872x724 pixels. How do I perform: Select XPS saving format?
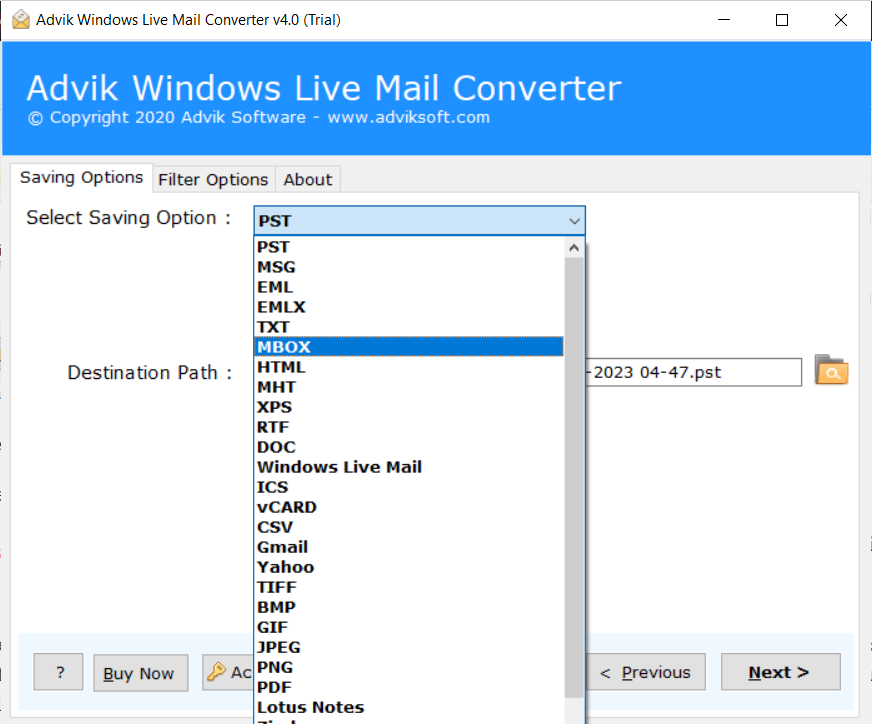(x=409, y=407)
